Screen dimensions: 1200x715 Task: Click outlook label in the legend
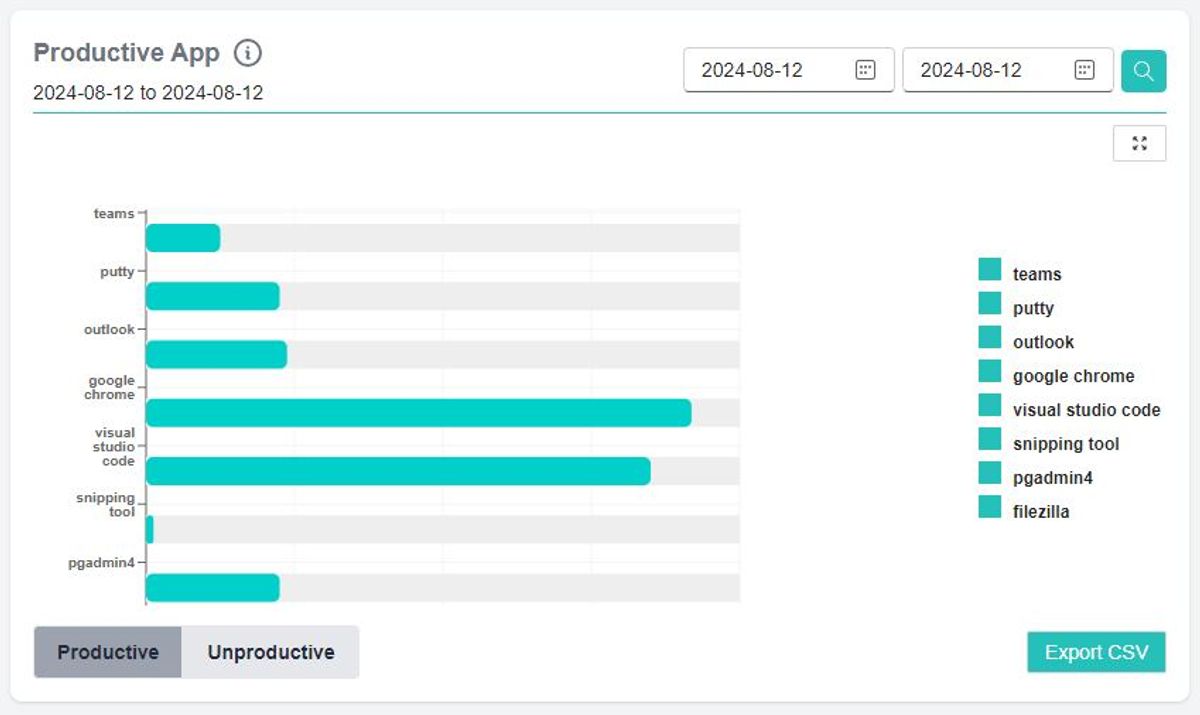pyautogui.click(x=1043, y=342)
